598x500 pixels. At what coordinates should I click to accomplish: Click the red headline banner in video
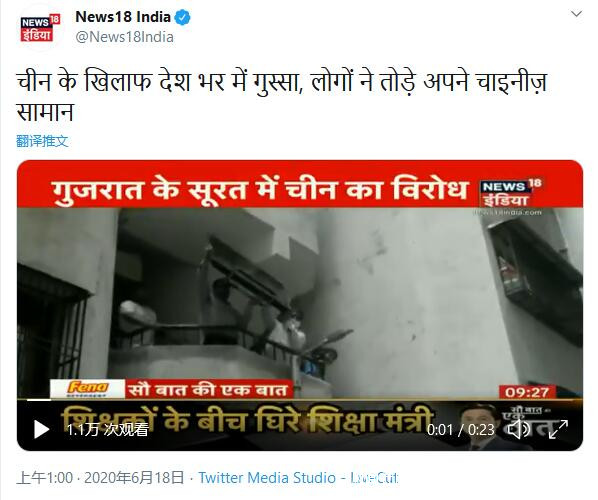click(x=300, y=185)
